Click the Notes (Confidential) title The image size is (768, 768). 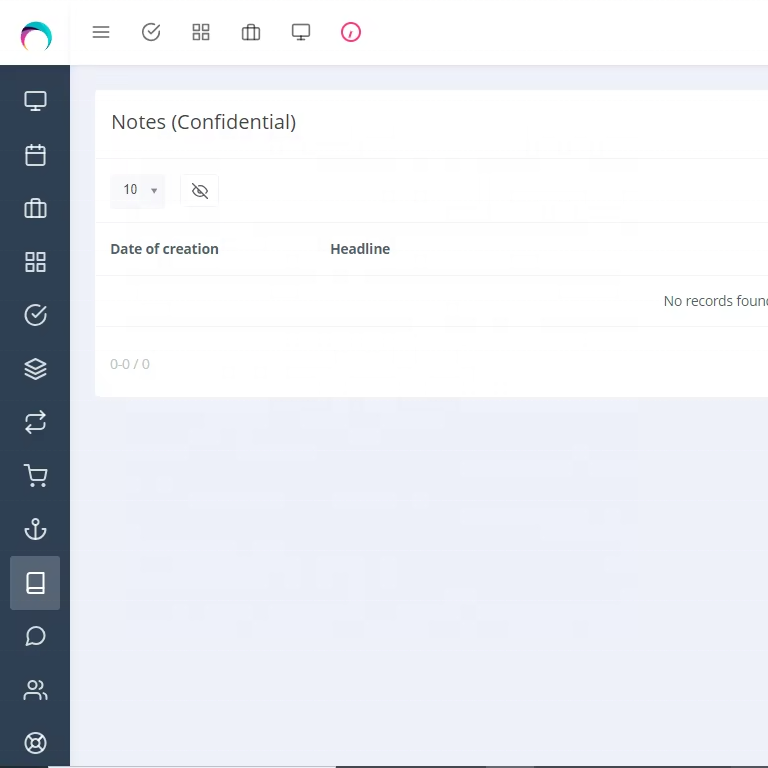(204, 122)
